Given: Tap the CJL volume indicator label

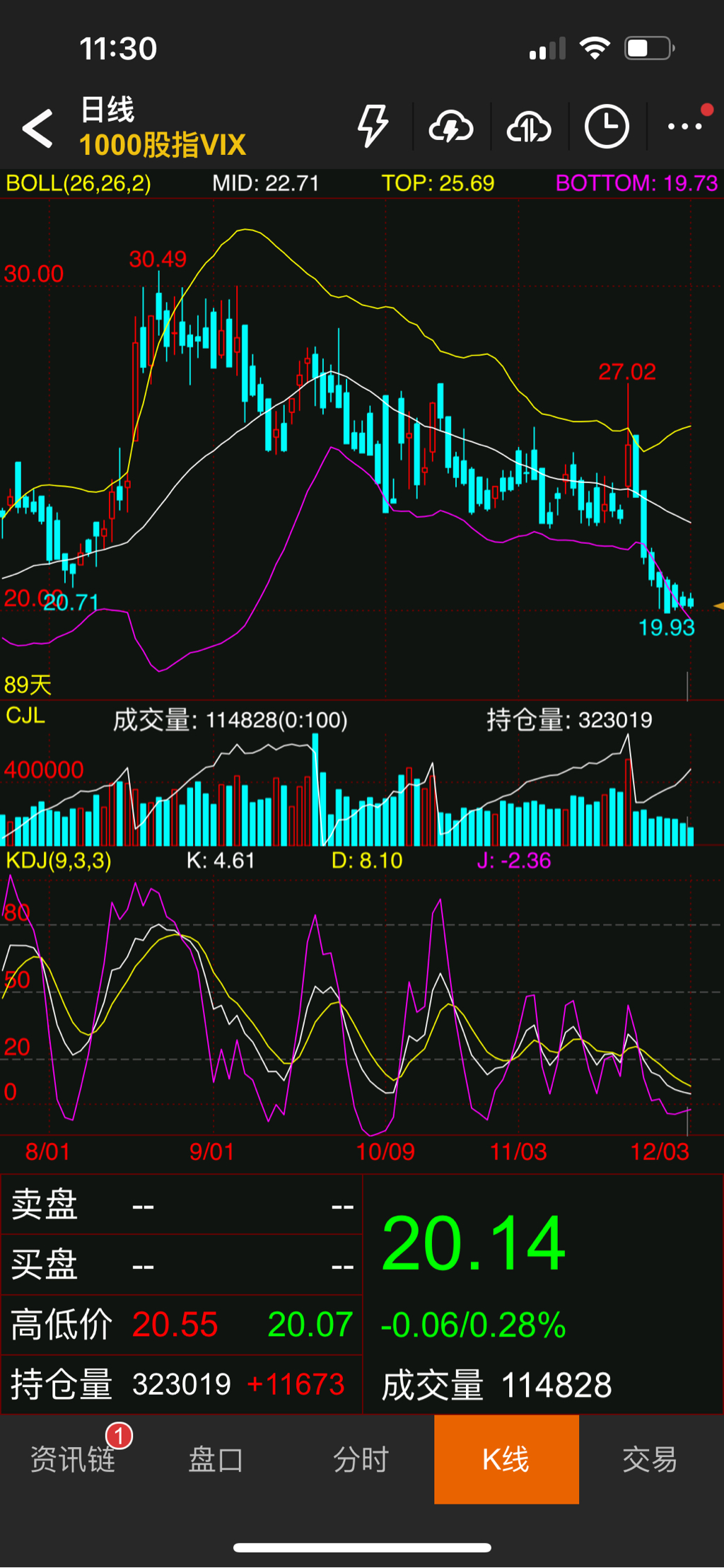Looking at the screenshot, I should coord(25,715).
